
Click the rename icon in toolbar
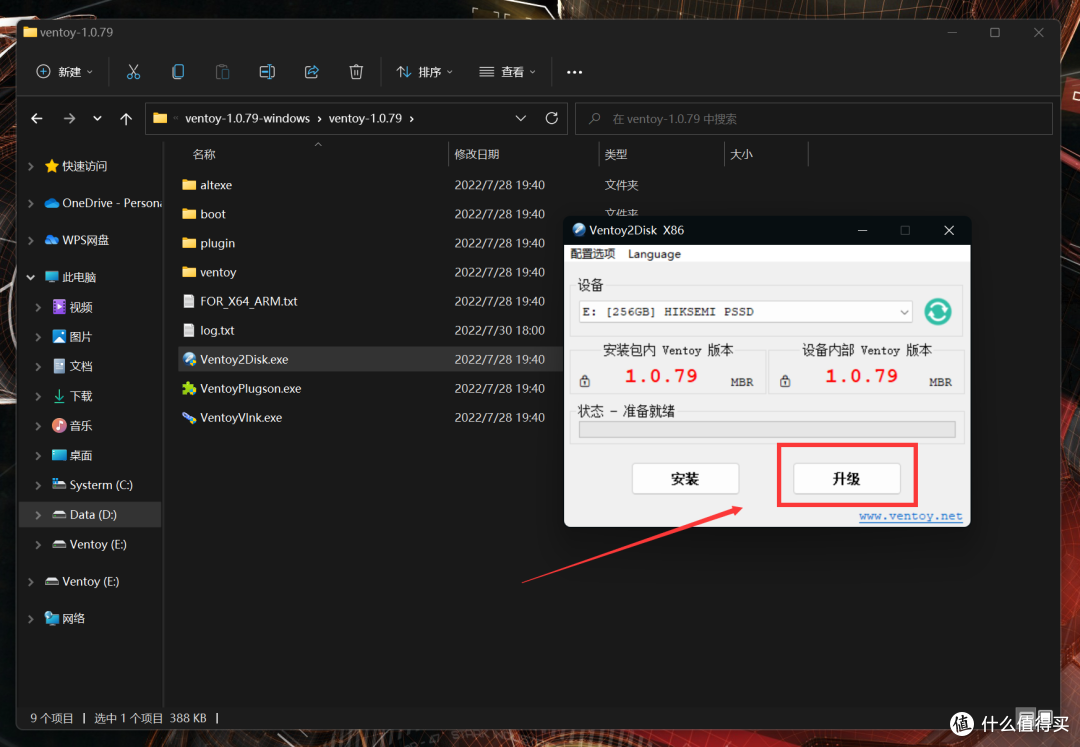(x=267, y=72)
